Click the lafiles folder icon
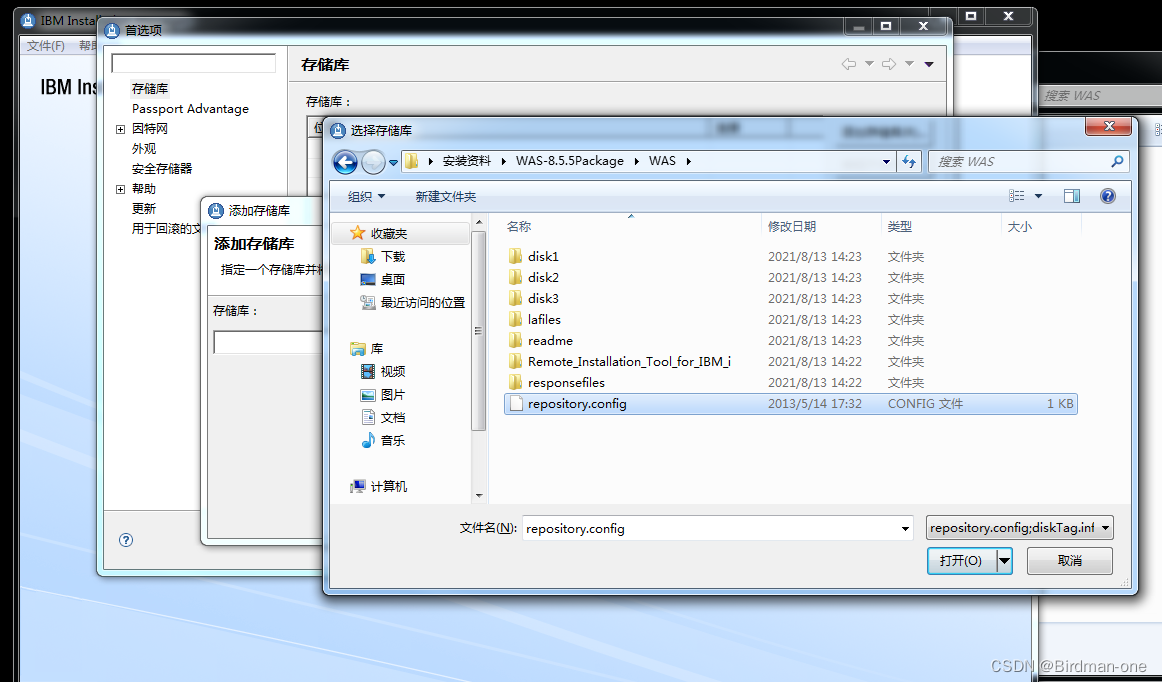 click(x=516, y=320)
